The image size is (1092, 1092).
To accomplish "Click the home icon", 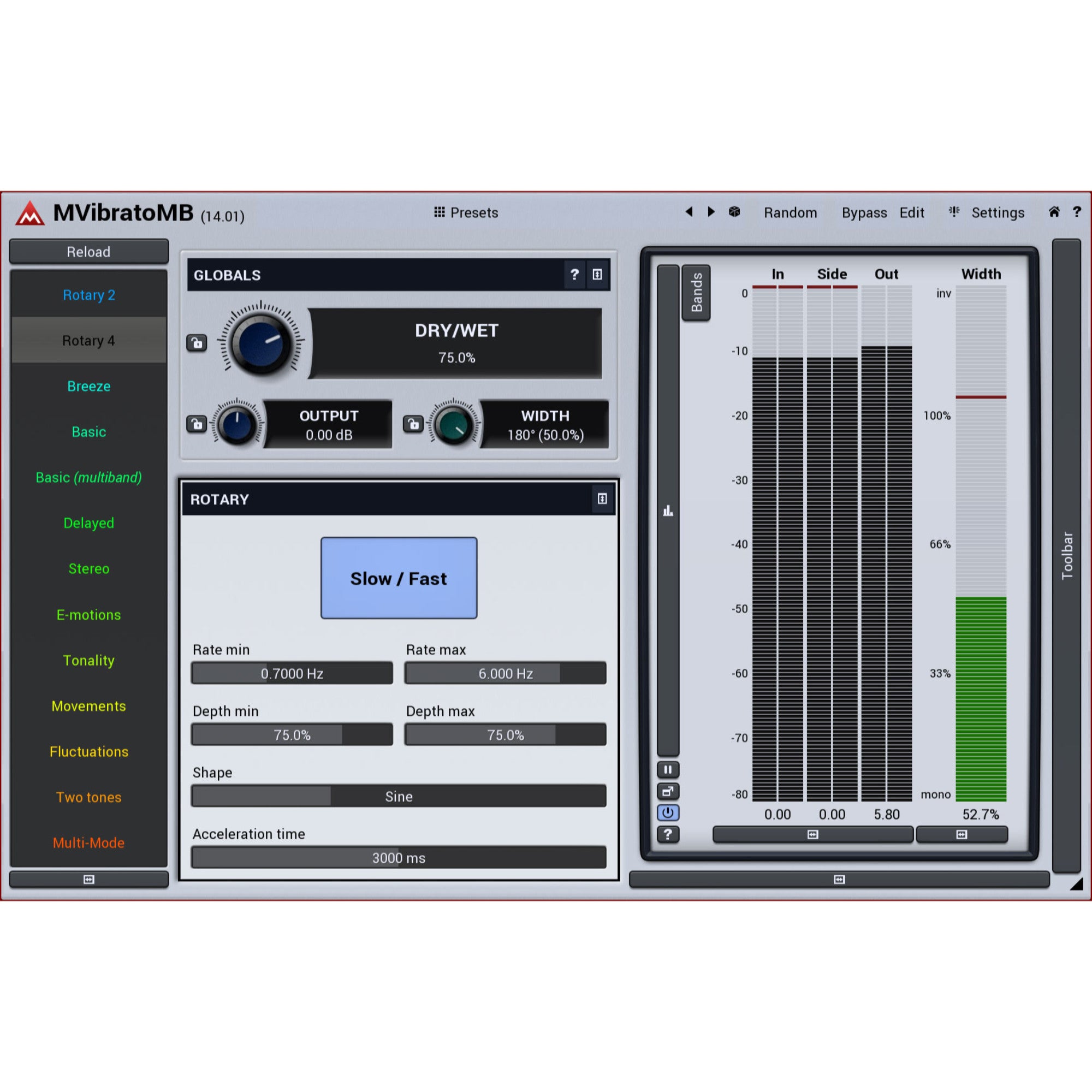I will 1054,211.
